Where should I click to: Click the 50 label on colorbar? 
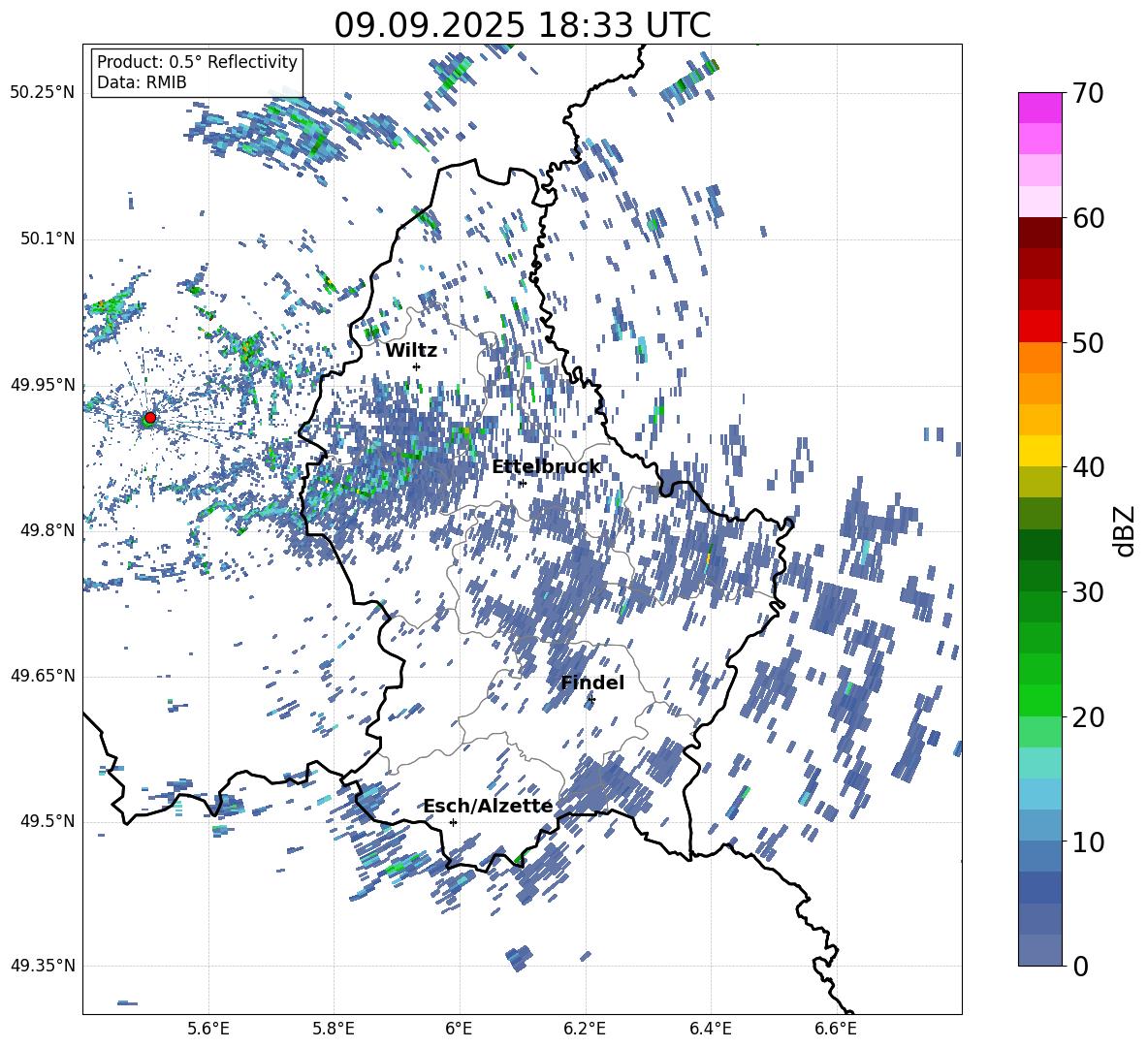pos(1088,343)
